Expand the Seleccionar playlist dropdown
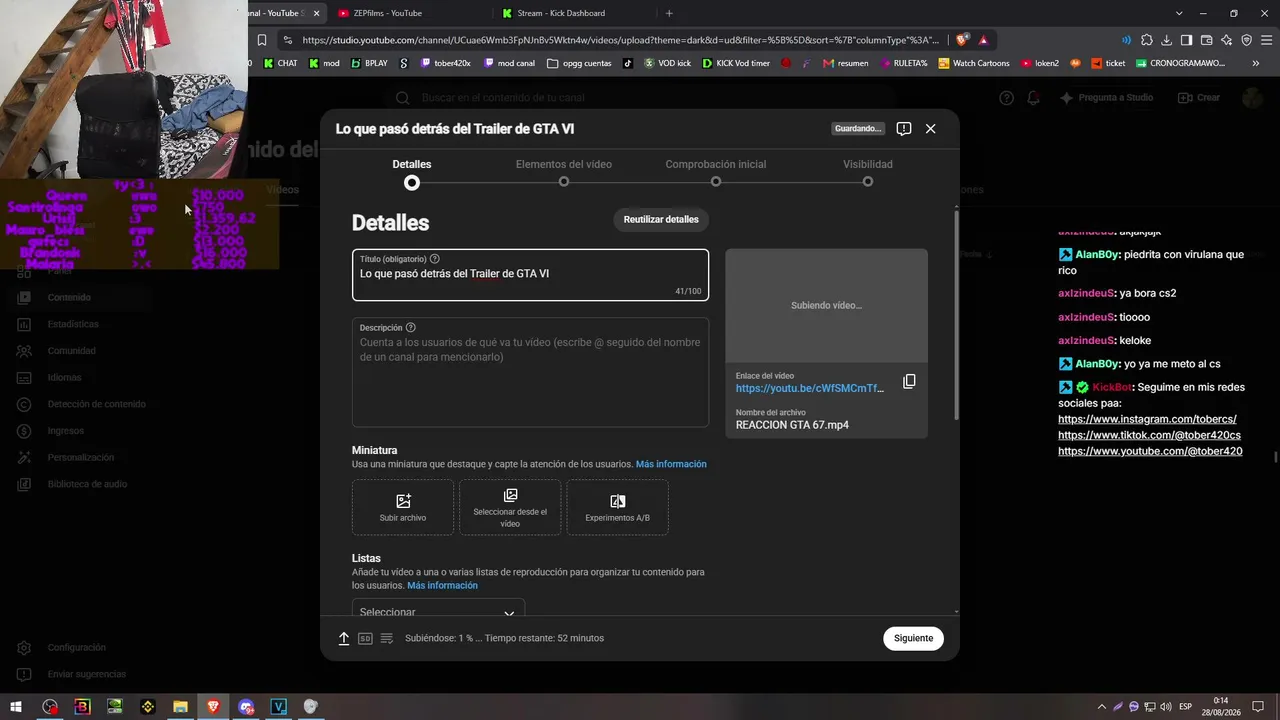This screenshot has height=720, width=1280. point(438,609)
